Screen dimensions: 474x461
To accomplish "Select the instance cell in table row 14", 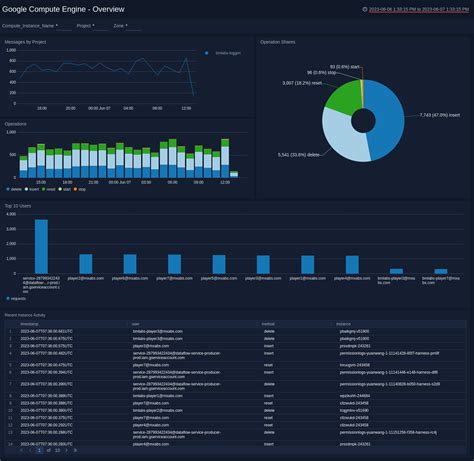I will pos(355,444).
